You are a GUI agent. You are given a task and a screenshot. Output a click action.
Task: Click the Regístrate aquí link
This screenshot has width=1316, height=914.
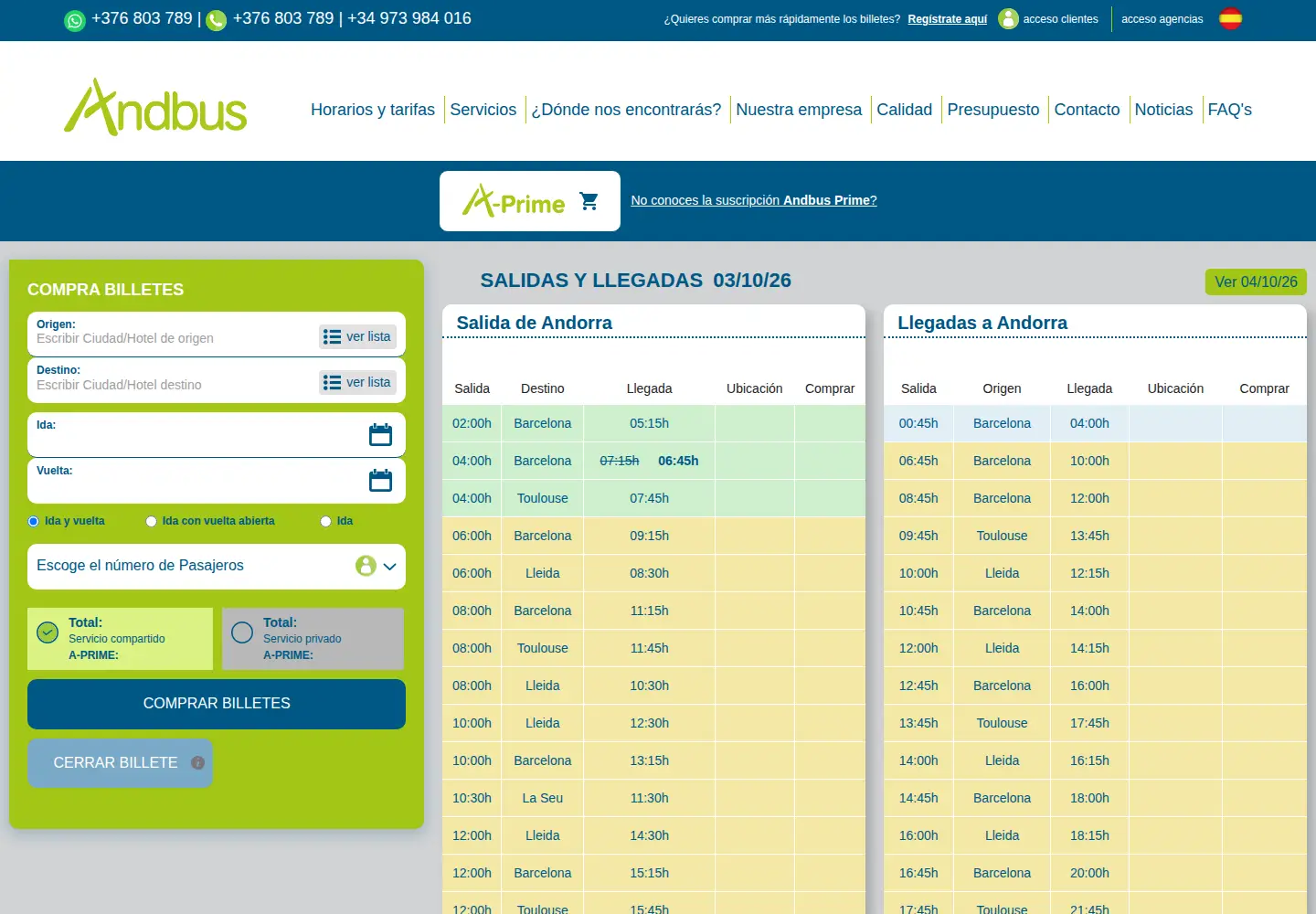click(948, 19)
